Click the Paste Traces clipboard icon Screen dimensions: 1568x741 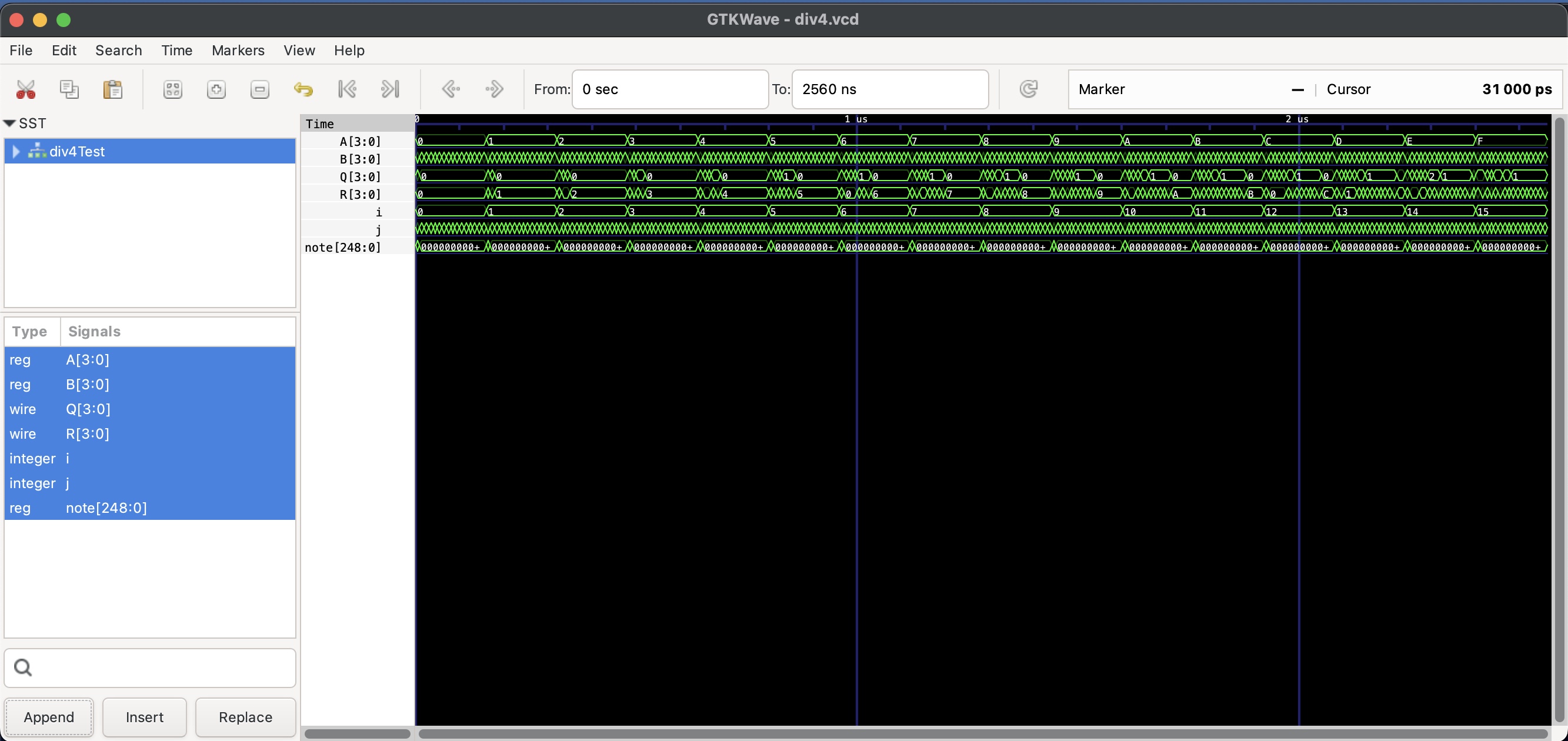(x=112, y=89)
